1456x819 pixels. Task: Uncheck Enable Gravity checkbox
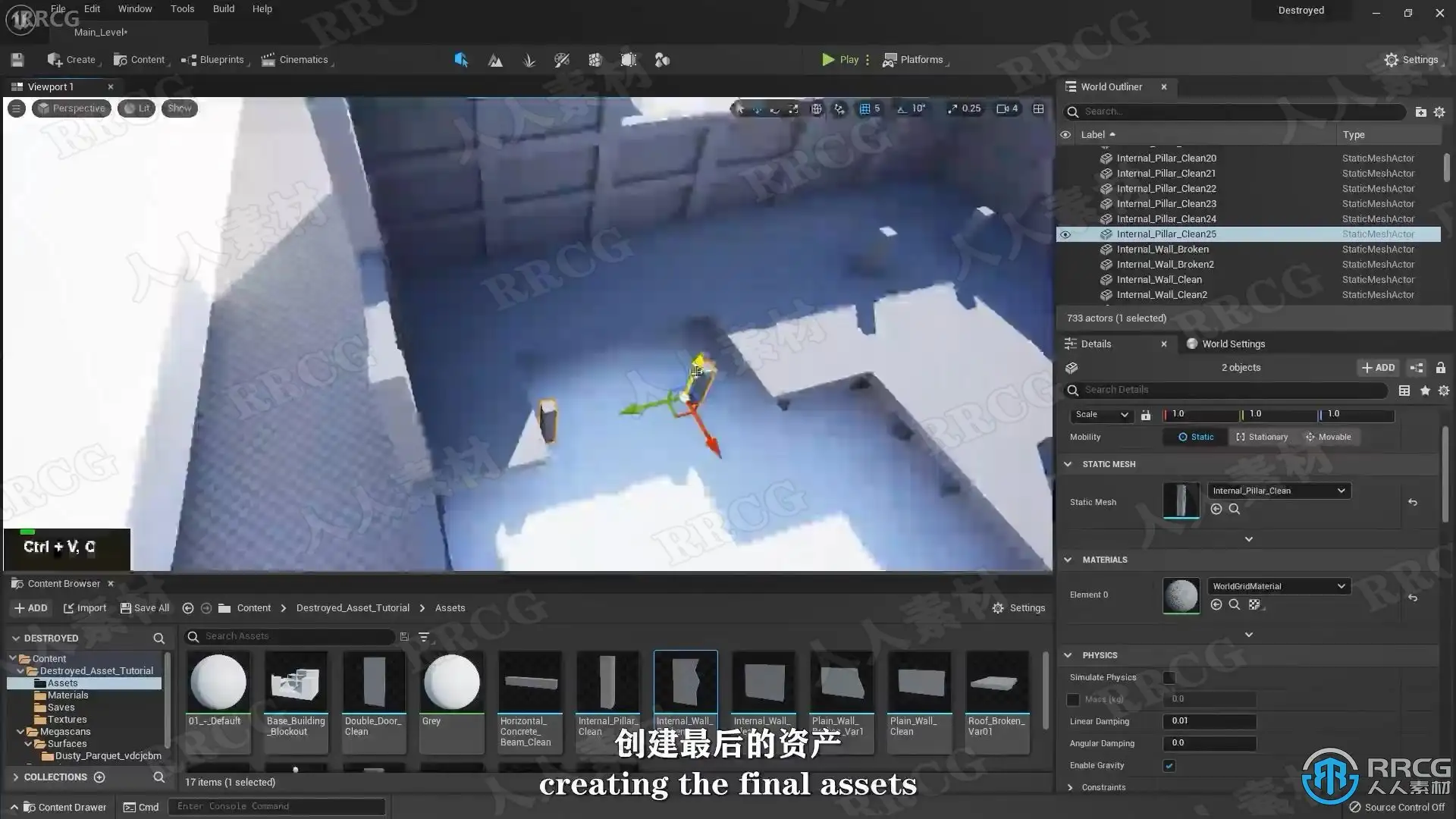[1169, 765]
